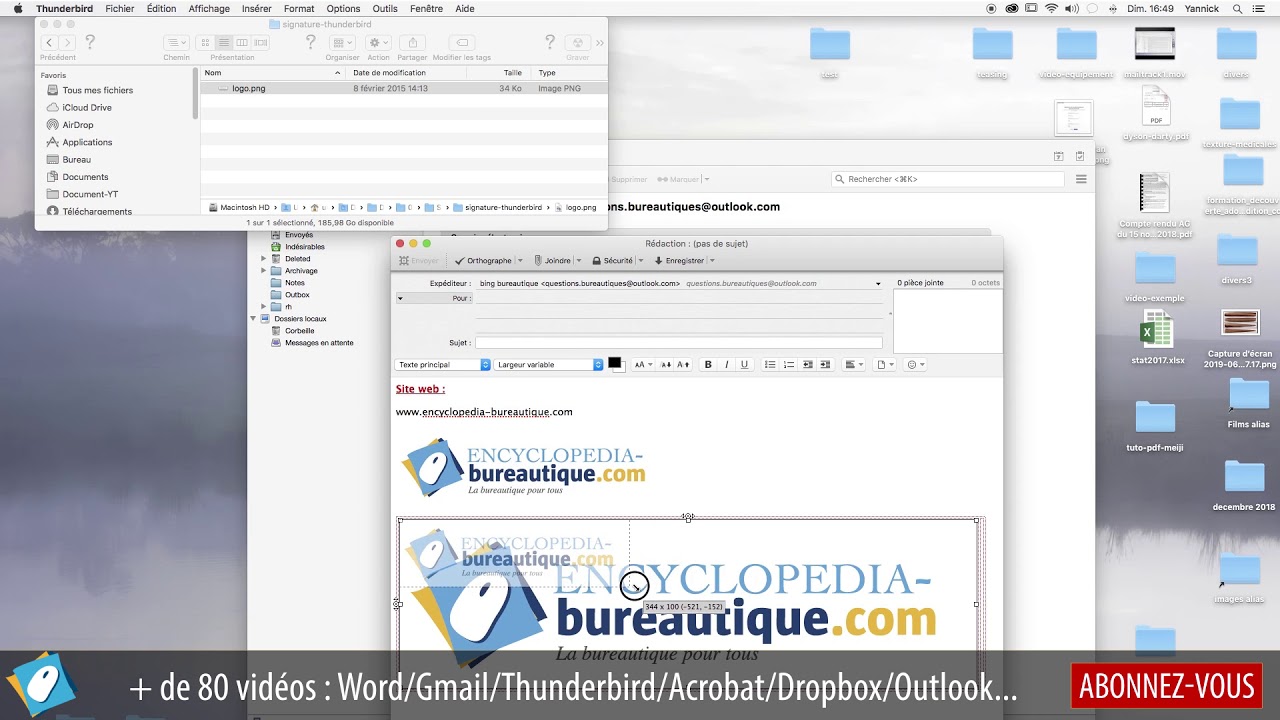
Task: Insert a bulleted list in the message
Action: 770,365
